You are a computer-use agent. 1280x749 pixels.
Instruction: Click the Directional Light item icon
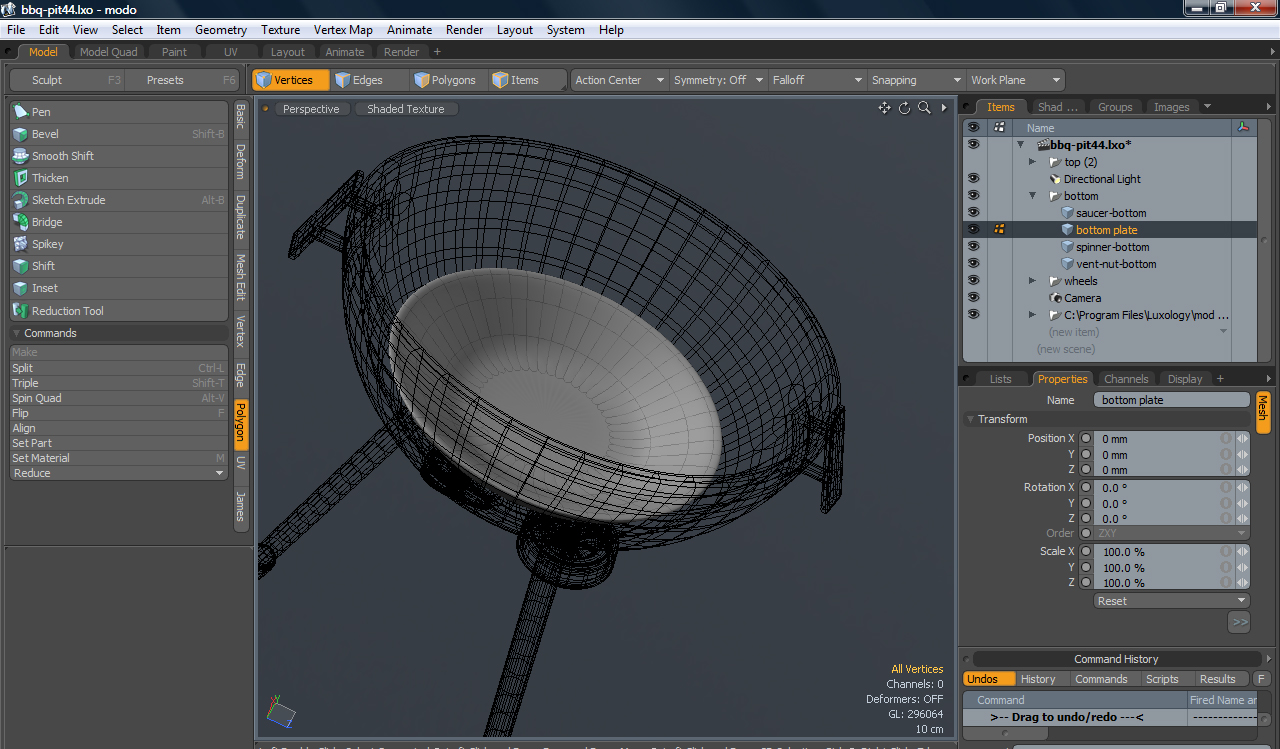point(1055,179)
